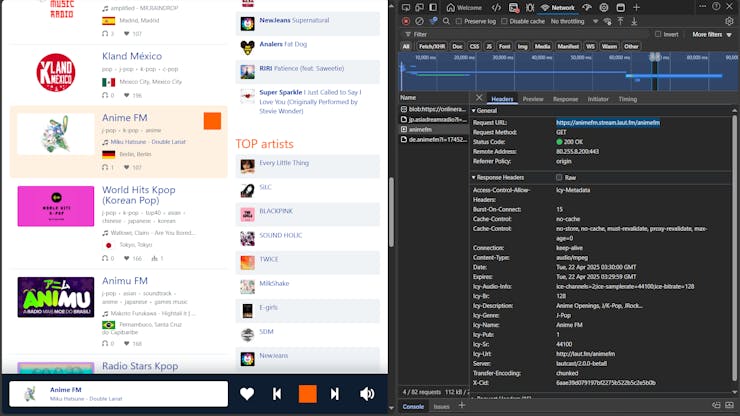This screenshot has height=416, width=740.
Task: Click the webpage vertical scrollbar thumb
Action: (x=391, y=212)
